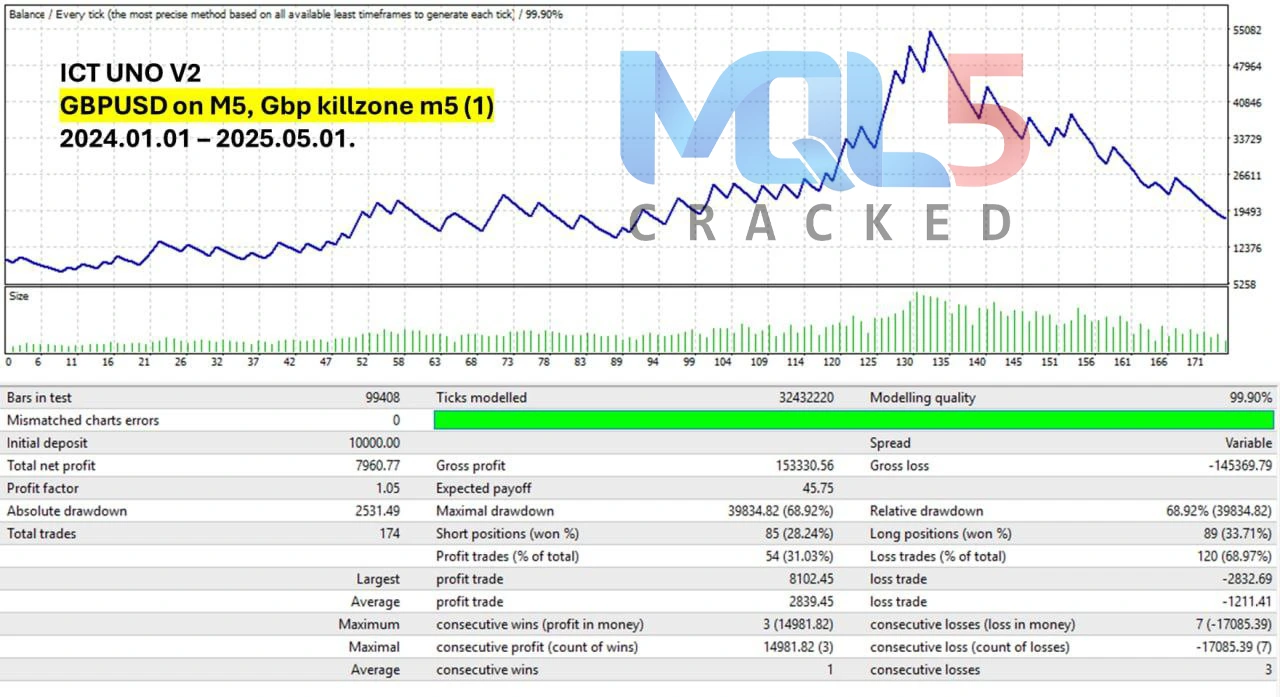
Task: Click the 'Modelling quality' label
Action: click(x=922, y=398)
